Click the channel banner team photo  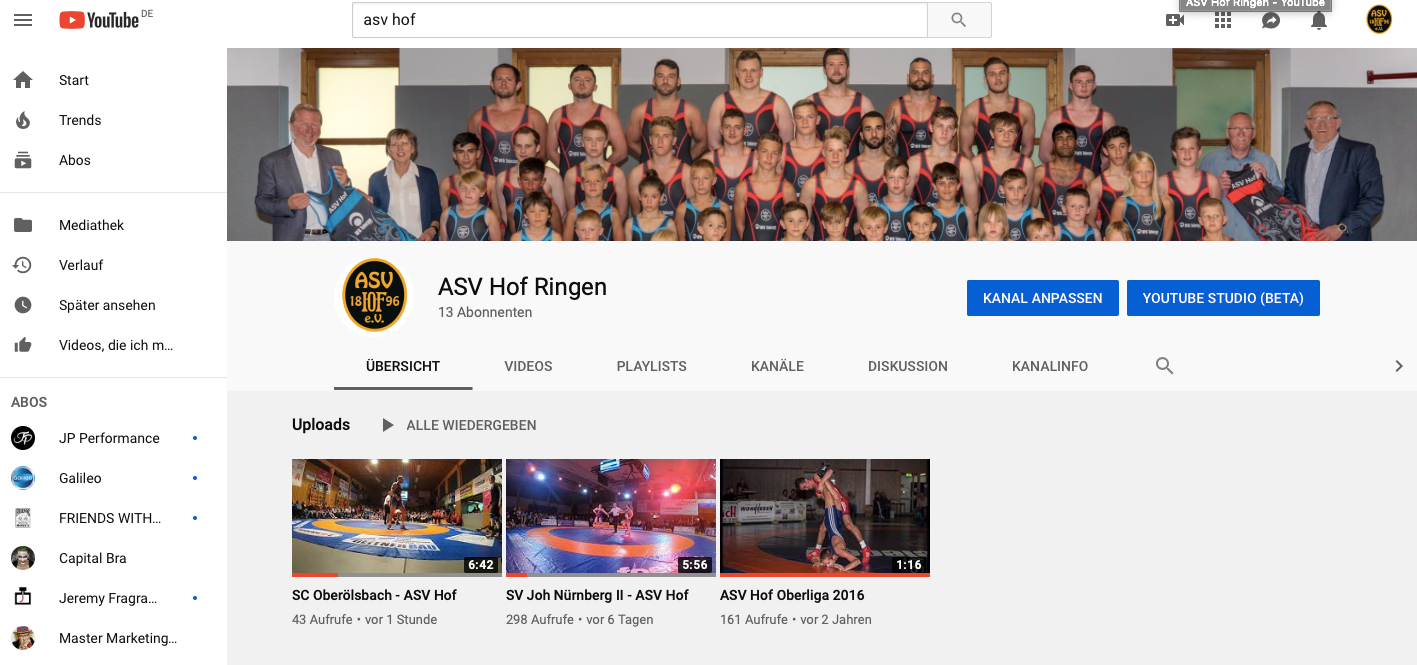click(822, 145)
